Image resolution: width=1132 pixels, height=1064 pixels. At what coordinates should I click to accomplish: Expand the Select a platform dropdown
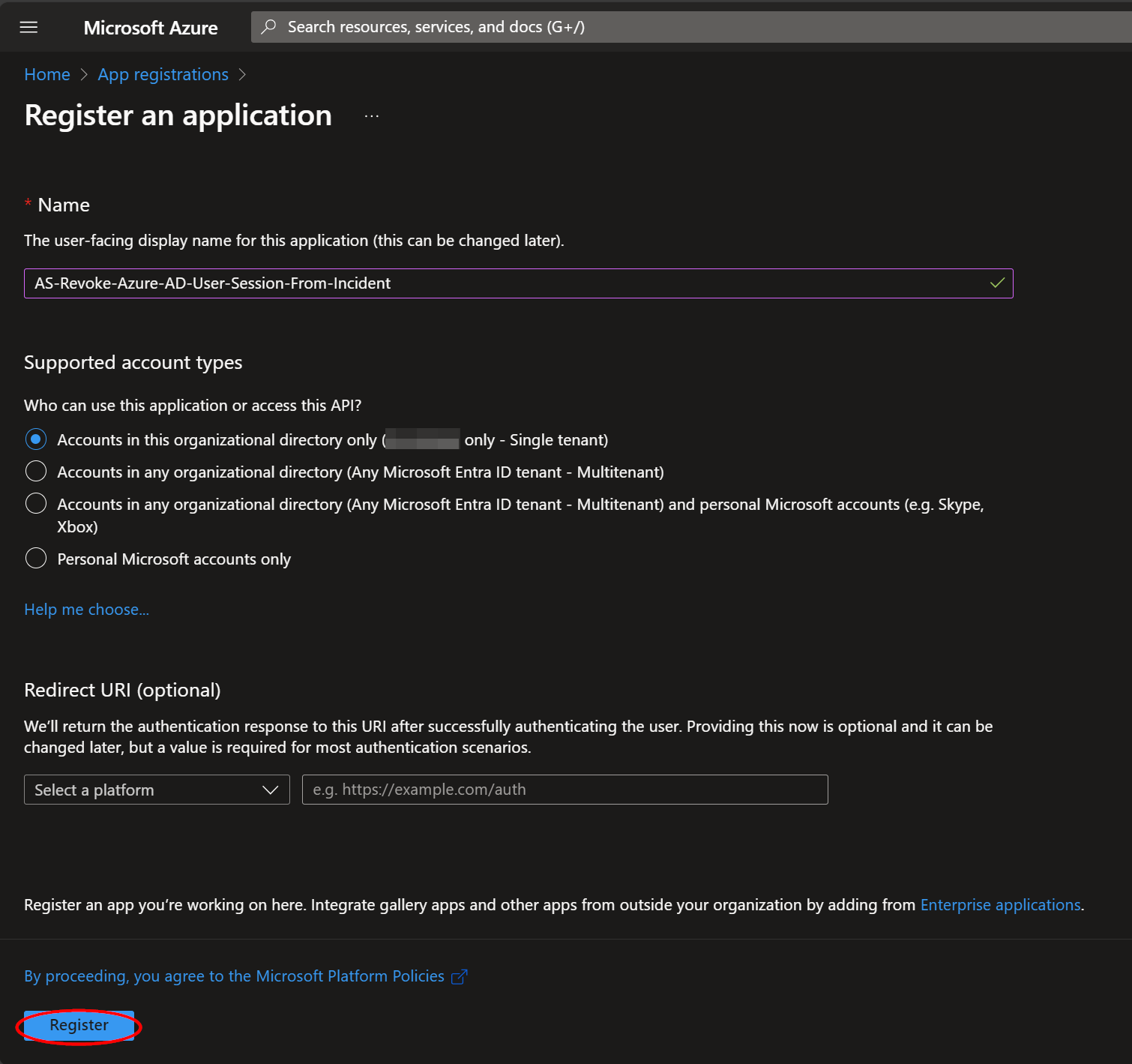[x=157, y=790]
